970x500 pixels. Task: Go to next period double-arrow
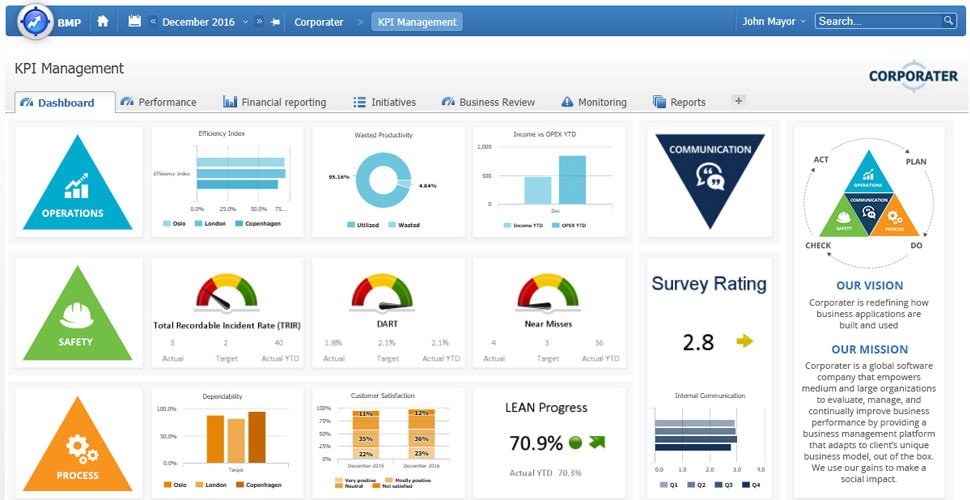259,21
